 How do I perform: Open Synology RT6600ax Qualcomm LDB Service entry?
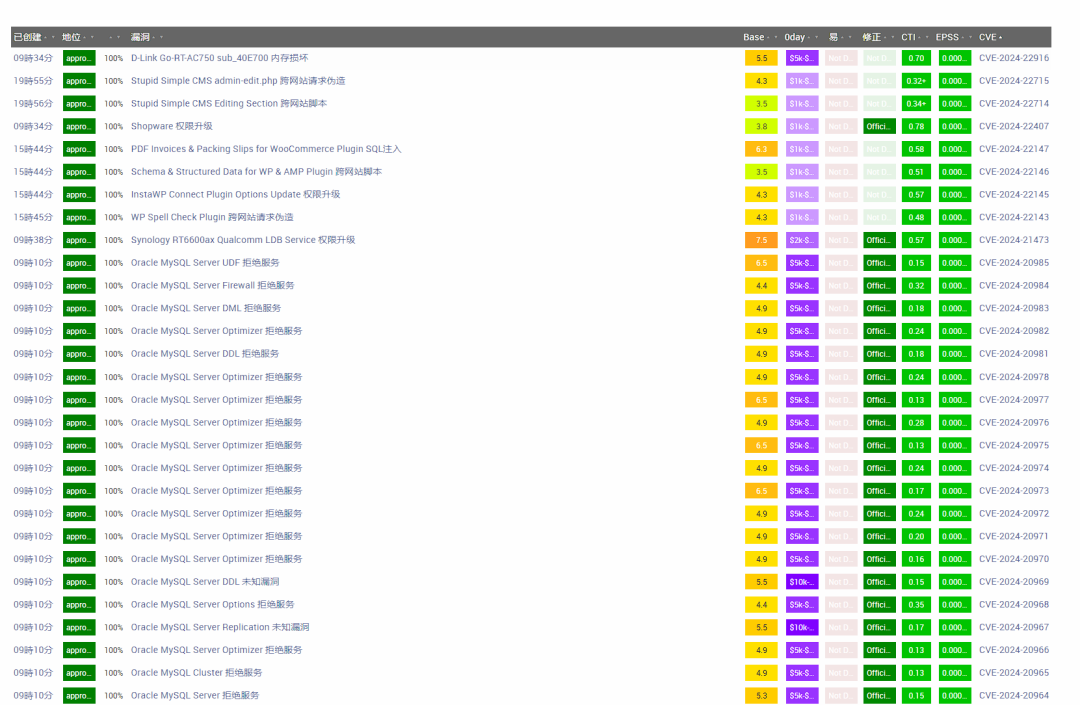tap(243, 240)
